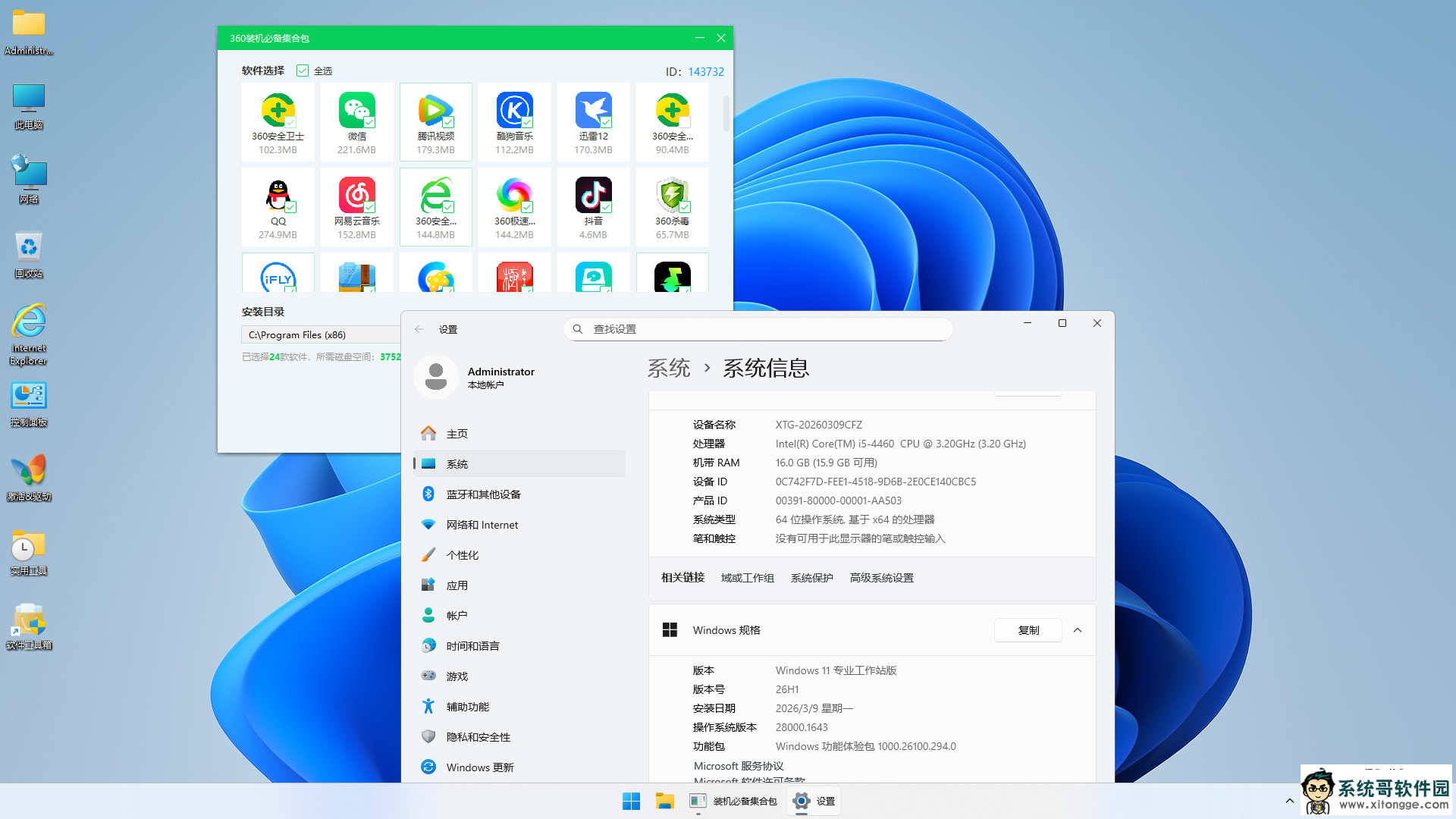Show hidden system tray icons
This screenshot has height=819, width=1456.
1289,801
